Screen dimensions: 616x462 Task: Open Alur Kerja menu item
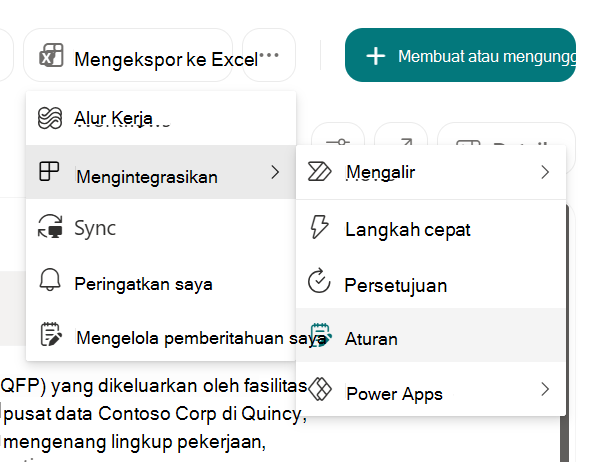161,118
